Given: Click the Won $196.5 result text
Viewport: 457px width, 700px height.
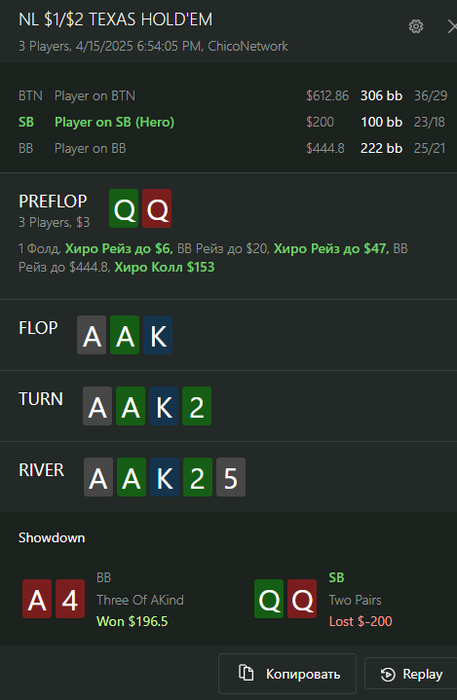Looking at the screenshot, I should click(x=132, y=621).
